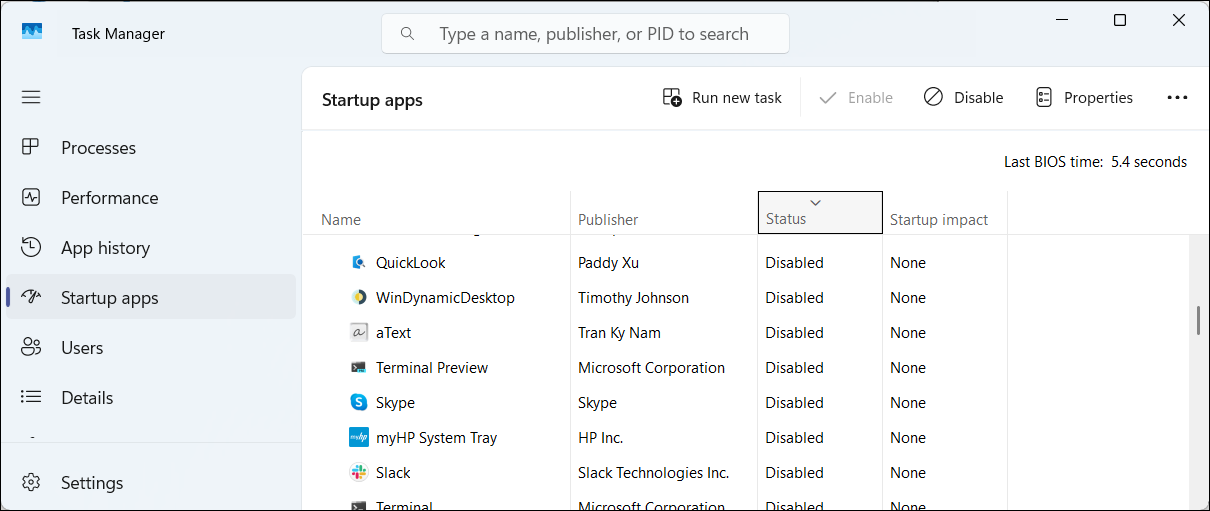
Task: Click the Last BIOS time text
Action: [1095, 162]
